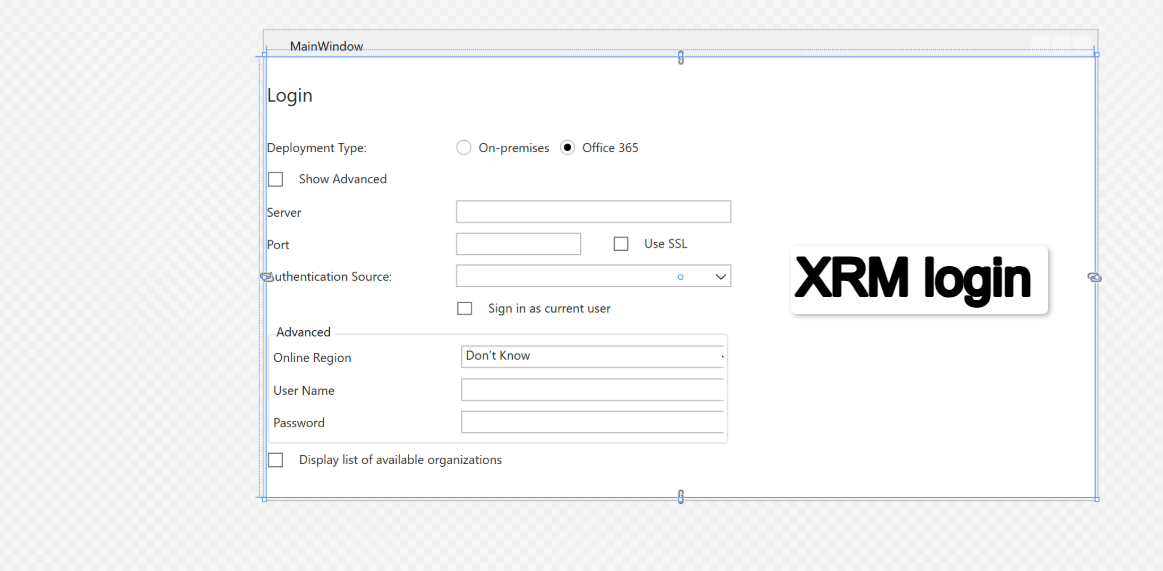Viewport: 1163px width, 571px height.
Task: Click into the Server text field
Action: [593, 212]
